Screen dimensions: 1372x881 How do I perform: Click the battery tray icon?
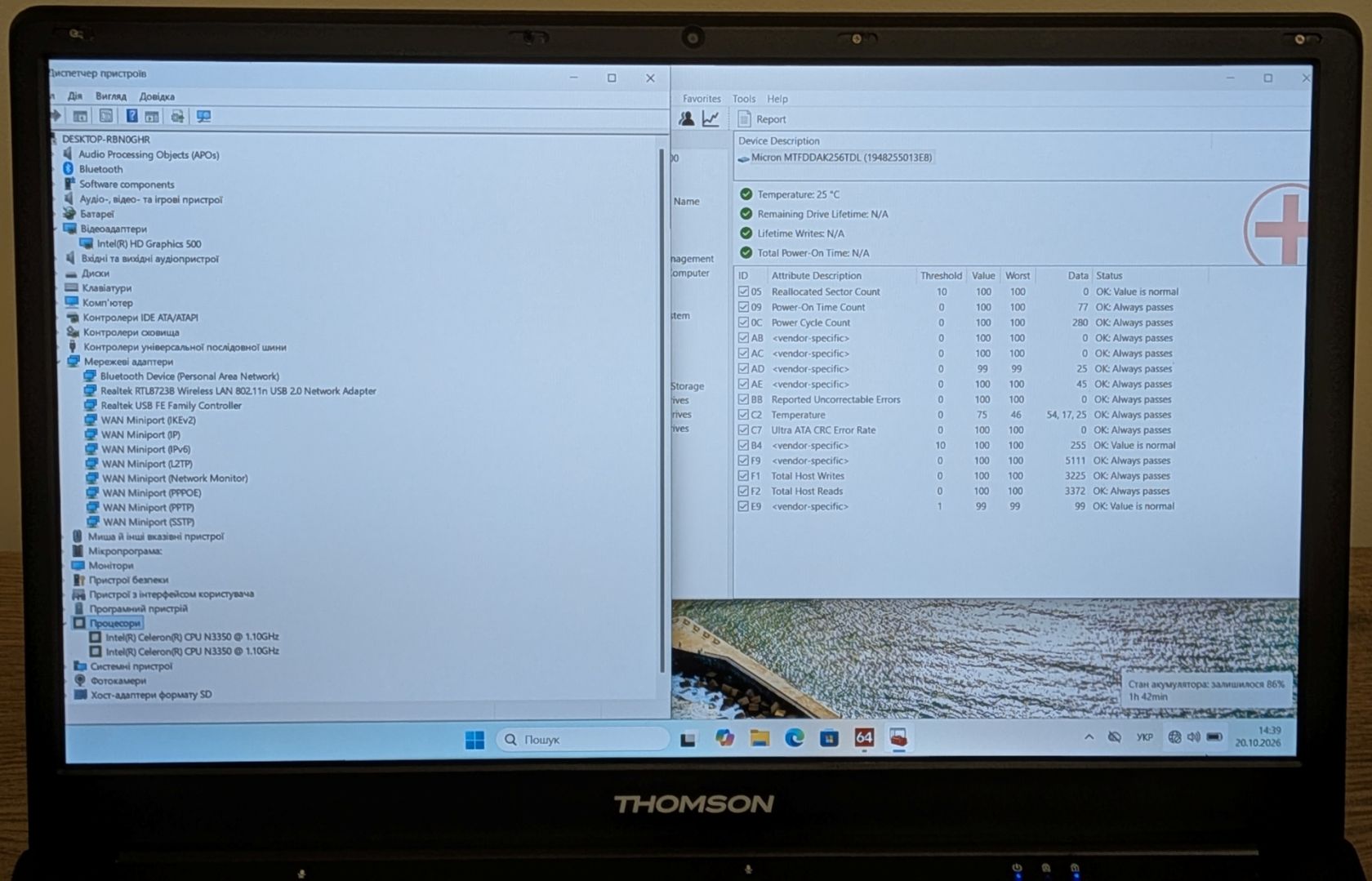pos(1214,736)
